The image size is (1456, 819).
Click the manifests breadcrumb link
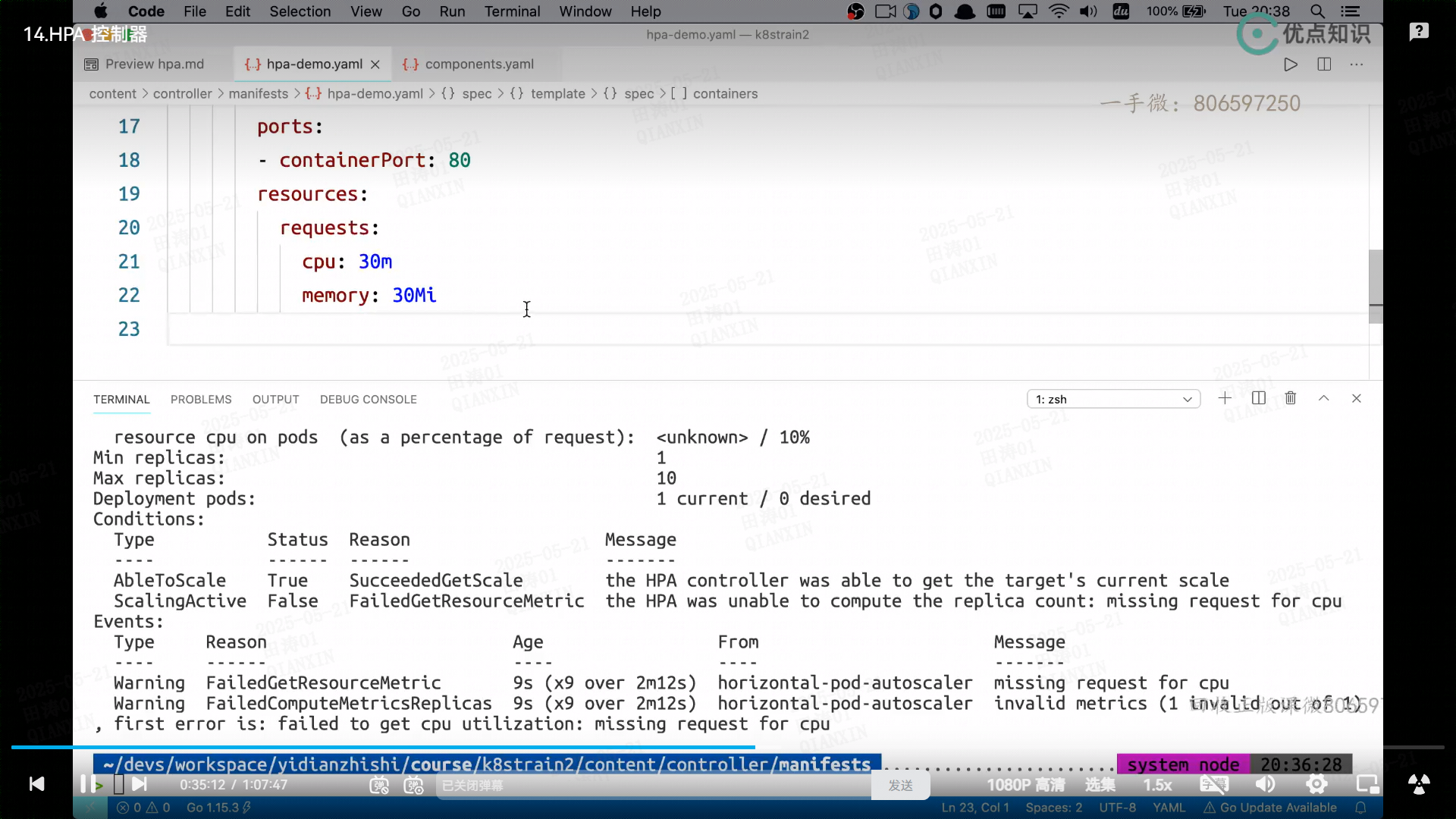coord(258,94)
